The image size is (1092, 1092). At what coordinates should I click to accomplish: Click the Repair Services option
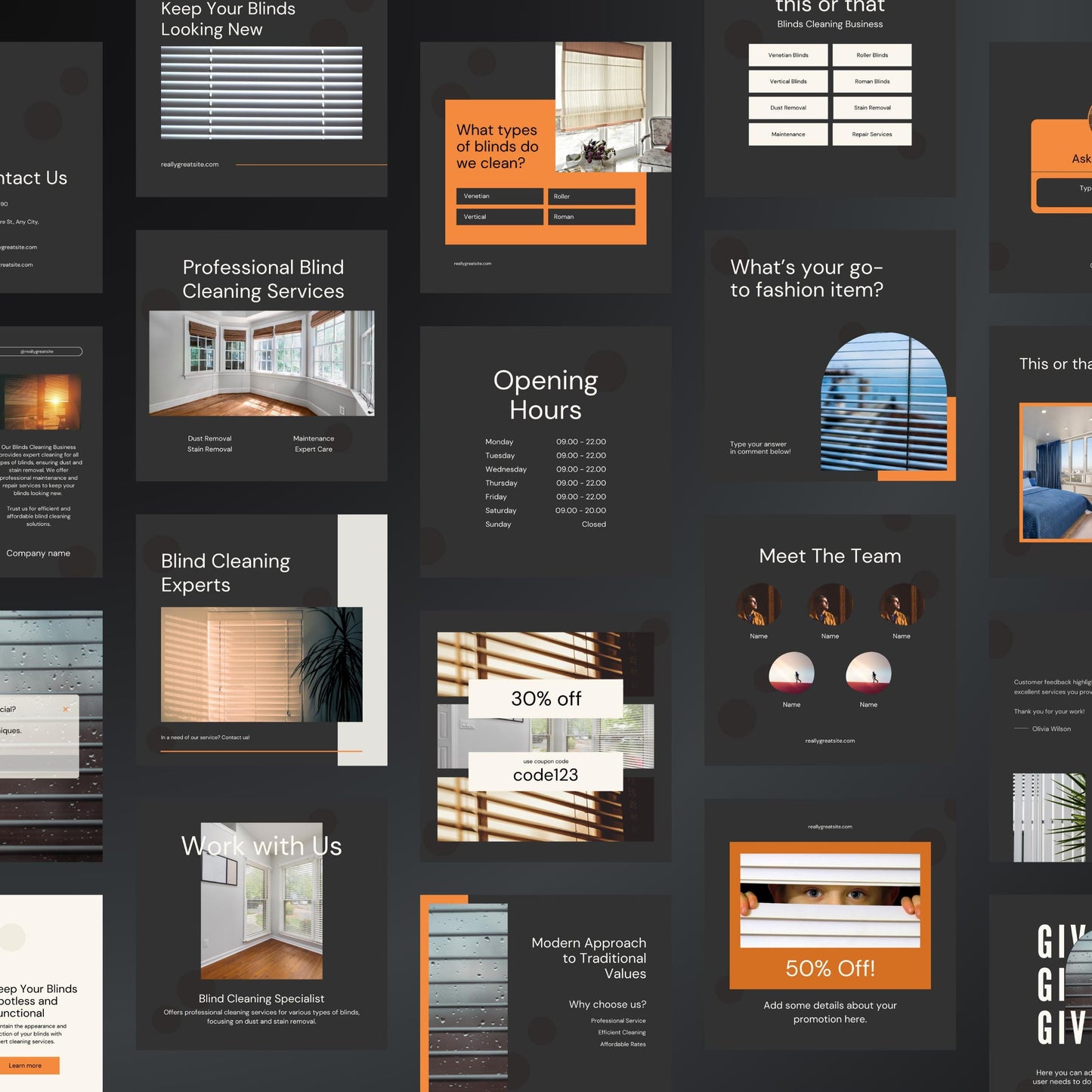click(871, 134)
